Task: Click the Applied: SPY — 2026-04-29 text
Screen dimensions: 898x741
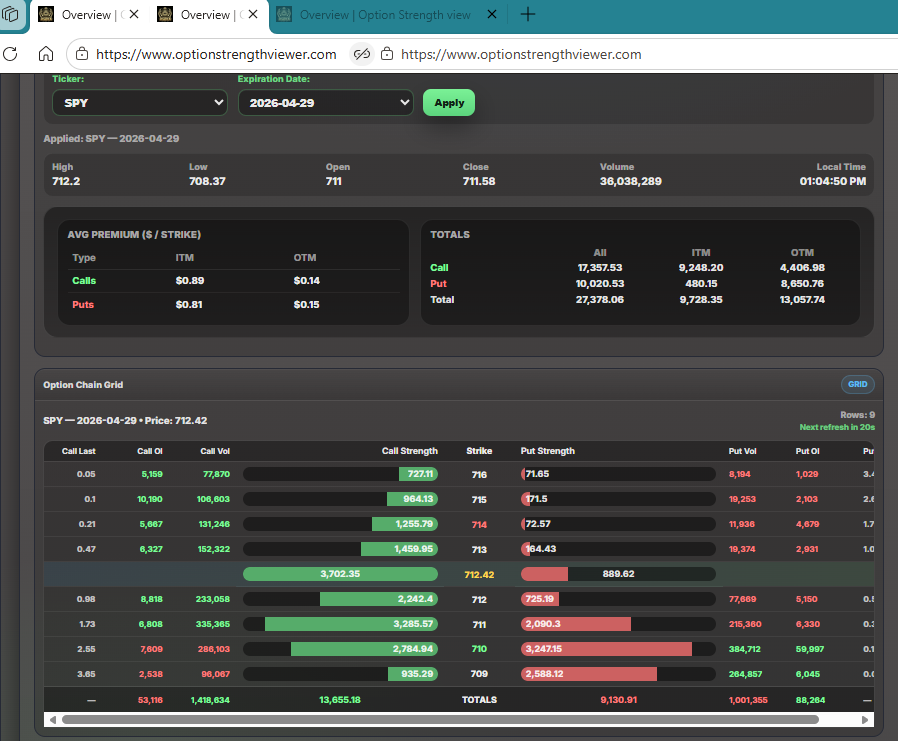Action: coord(111,139)
